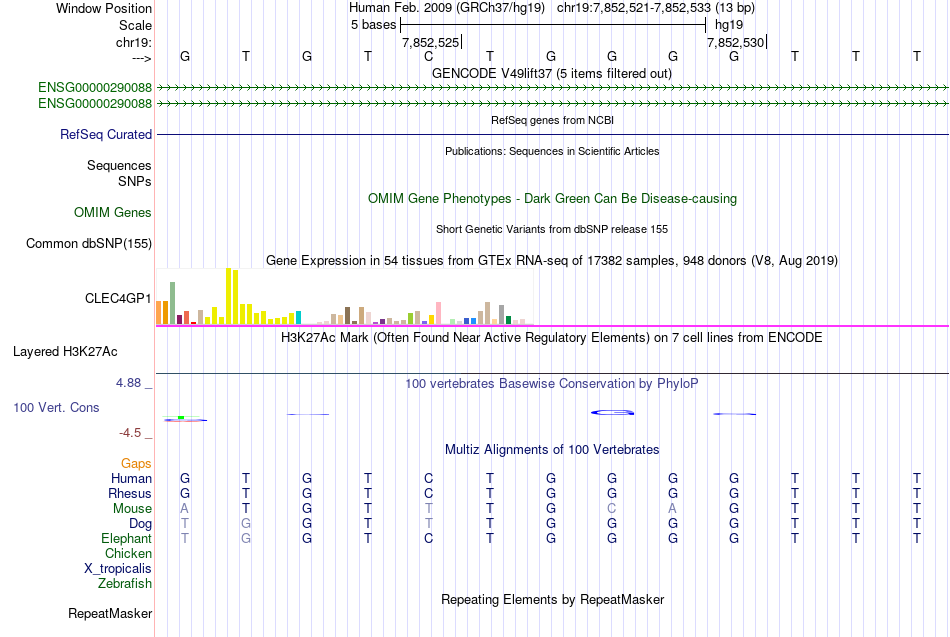Viewport: 950px width, 637px height.
Task: Open RefSeq genes from NCBI track title
Action: pyautogui.click(x=552, y=120)
